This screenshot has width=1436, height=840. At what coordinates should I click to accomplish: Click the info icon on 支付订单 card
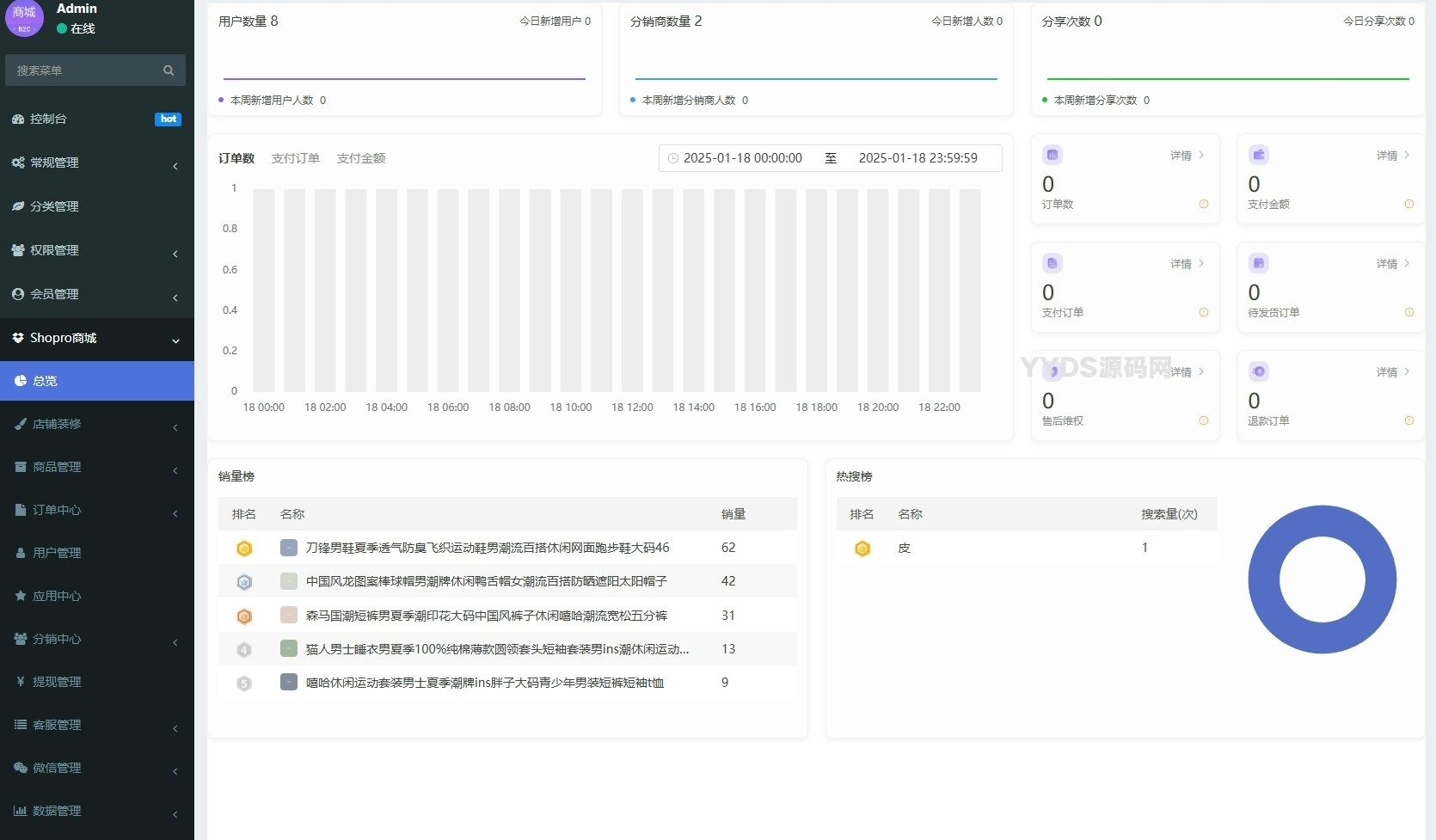1203,312
